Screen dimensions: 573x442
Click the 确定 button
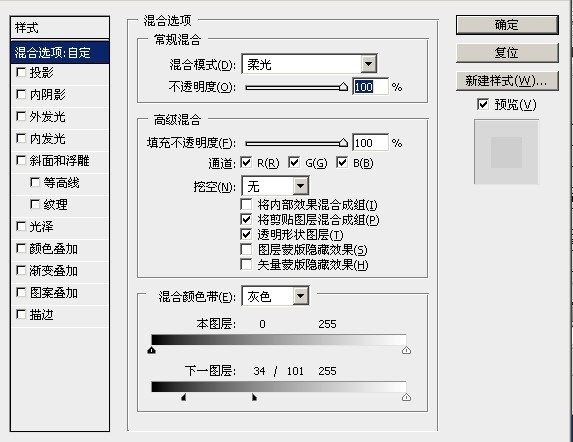click(x=507, y=25)
